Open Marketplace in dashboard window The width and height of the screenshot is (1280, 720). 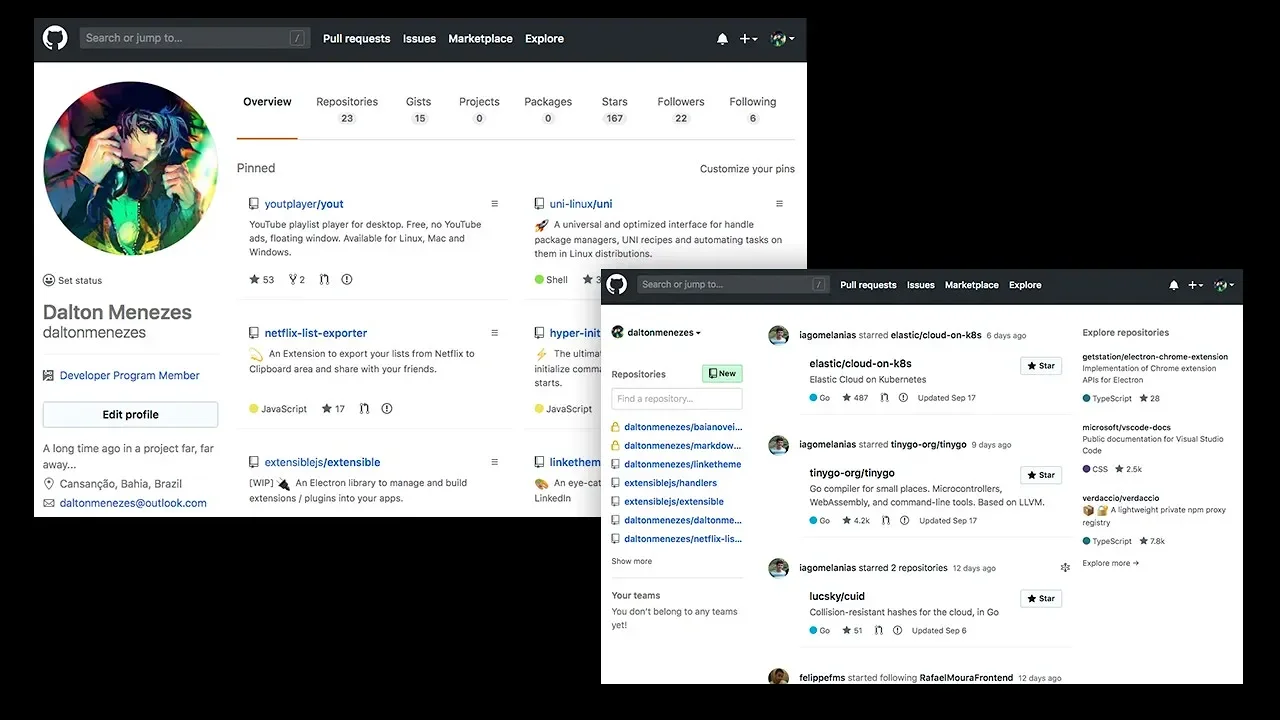coord(972,285)
